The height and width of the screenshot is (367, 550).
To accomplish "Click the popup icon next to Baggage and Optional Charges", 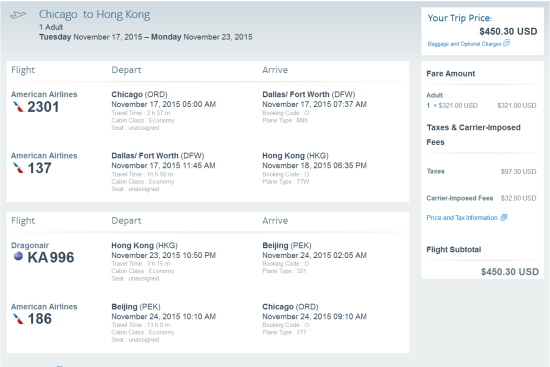I will pos(506,43).
